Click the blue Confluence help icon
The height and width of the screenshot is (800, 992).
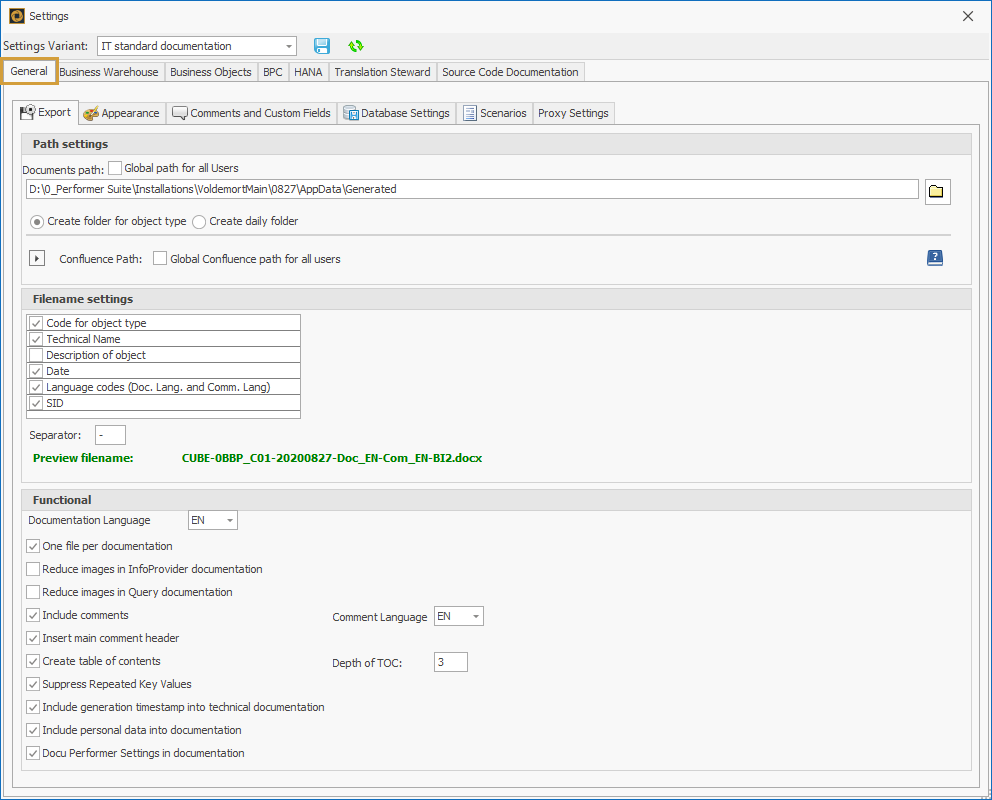(934, 258)
